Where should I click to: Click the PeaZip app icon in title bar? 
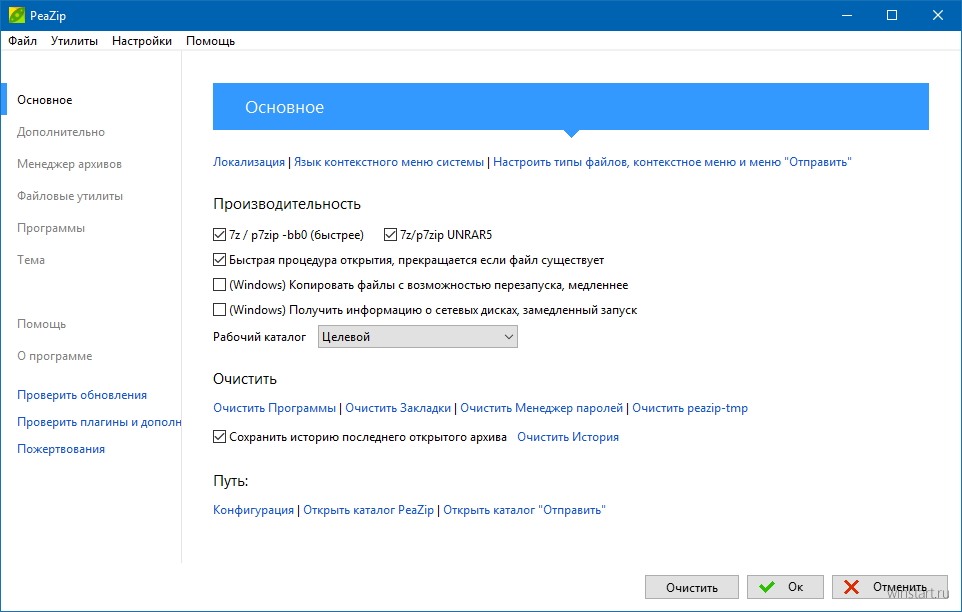17,15
